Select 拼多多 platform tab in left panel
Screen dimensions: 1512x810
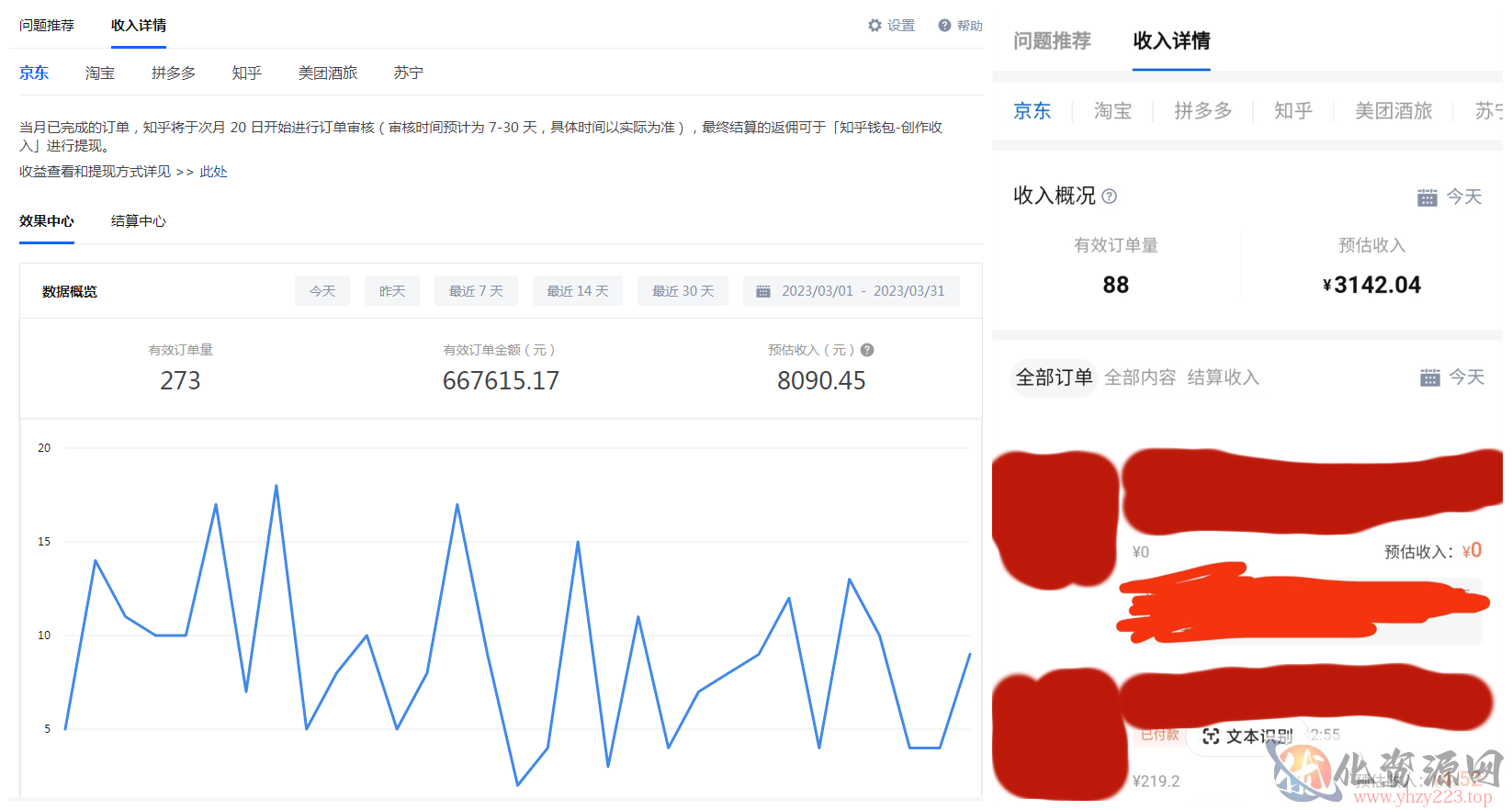[174, 73]
